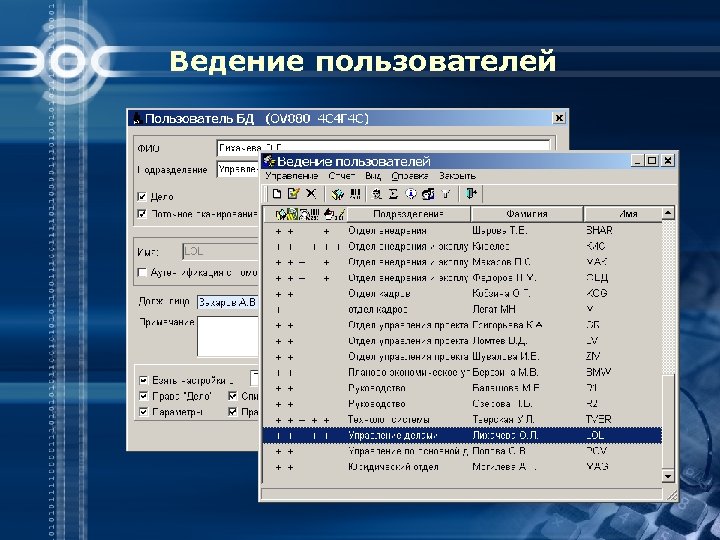Select row Попова С.В.
The width and height of the screenshot is (720, 540).
pos(462,451)
